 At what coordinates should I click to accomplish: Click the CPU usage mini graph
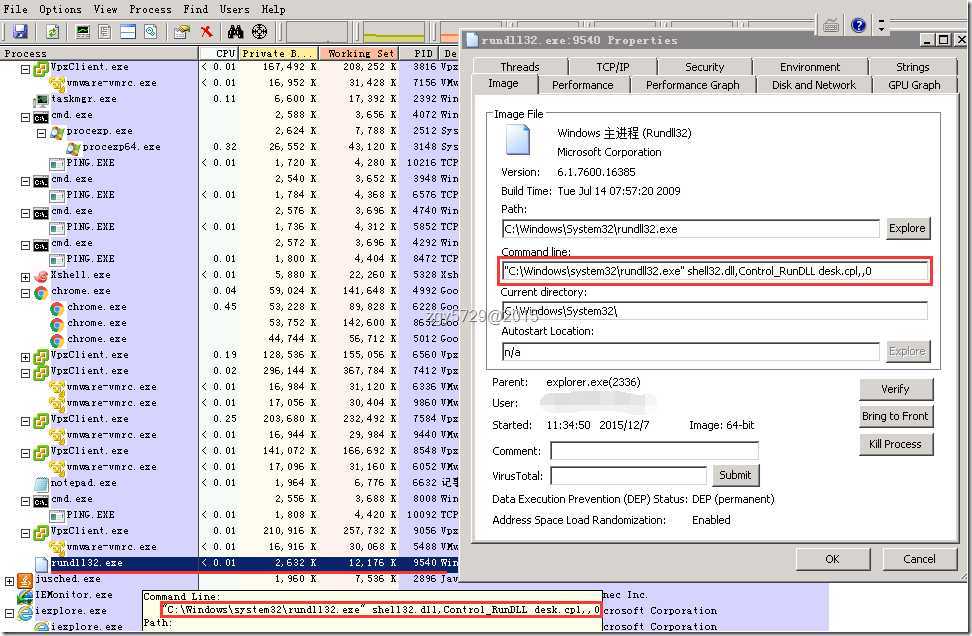[x=317, y=31]
